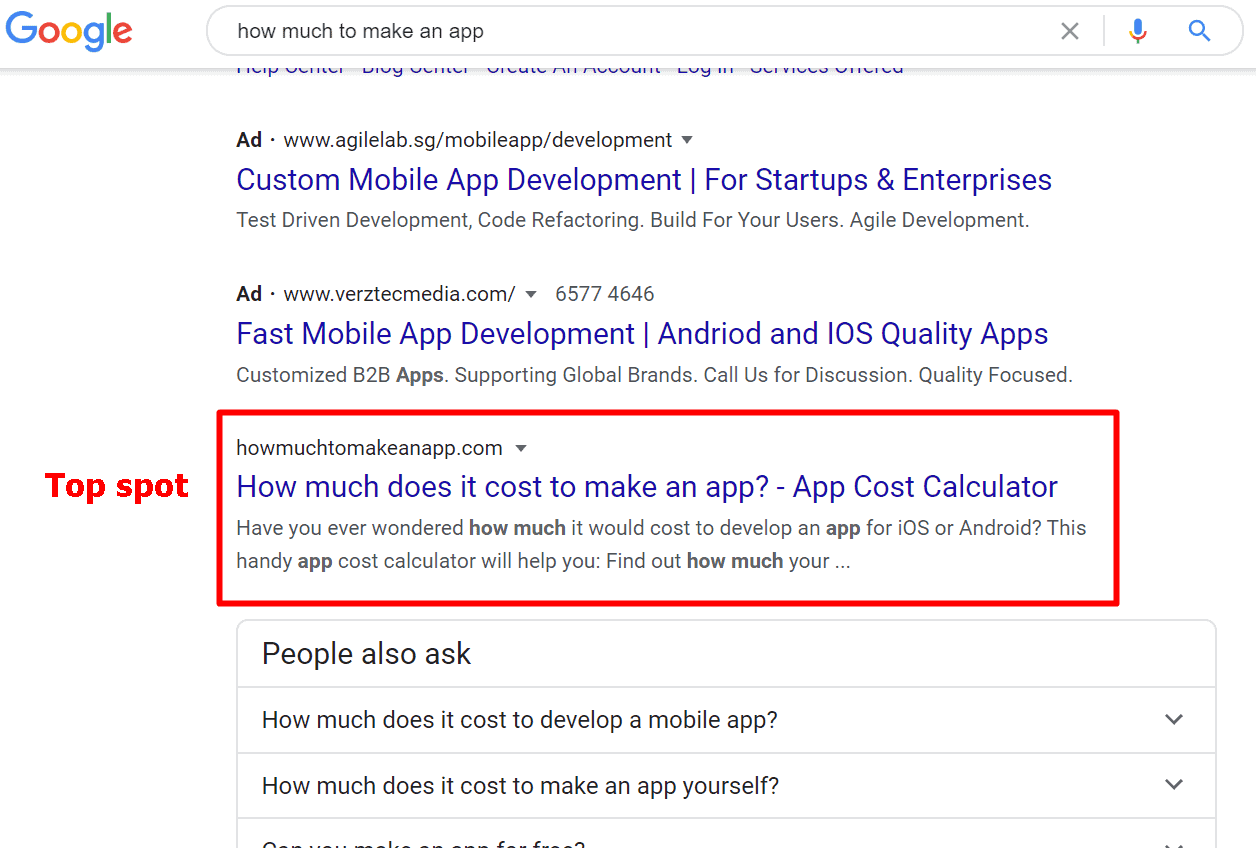The height and width of the screenshot is (848, 1256).
Task: Open dropdown arrow next to verztecmedia.com ad URL
Action: 531,294
